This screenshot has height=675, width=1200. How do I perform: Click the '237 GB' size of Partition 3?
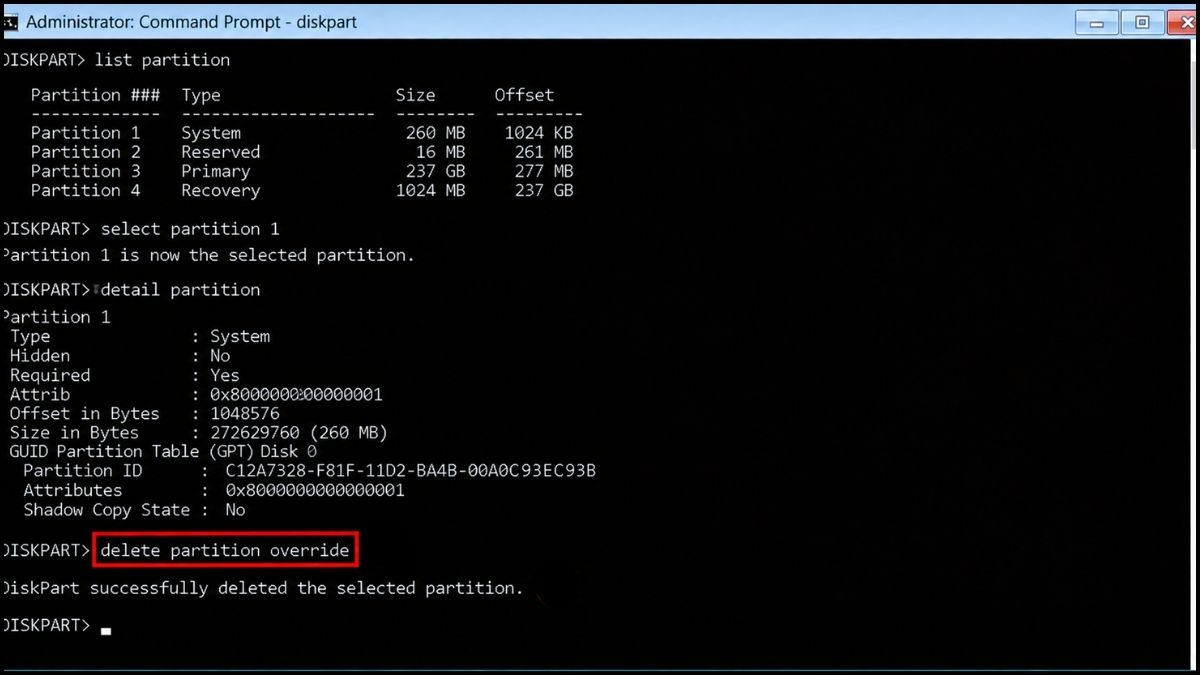tap(435, 171)
